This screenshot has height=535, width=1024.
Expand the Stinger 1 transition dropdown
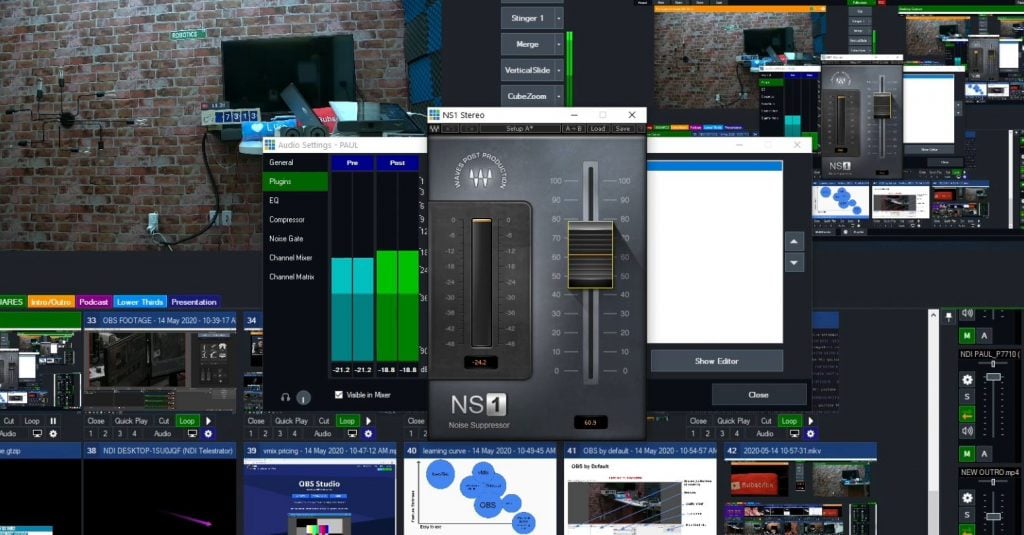pos(558,18)
